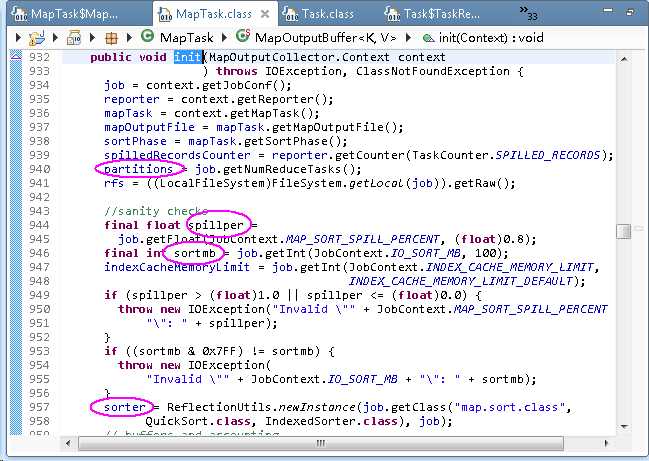This screenshot has height=461, width=649.
Task: Expand the breadcrumb arrow before MapOutputBuffer
Action: (224, 38)
